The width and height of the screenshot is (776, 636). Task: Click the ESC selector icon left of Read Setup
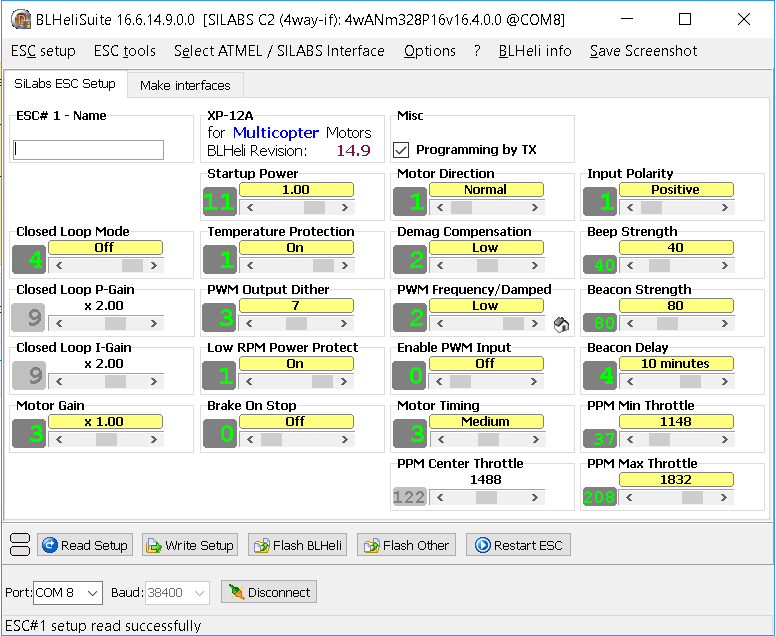tap(20, 544)
